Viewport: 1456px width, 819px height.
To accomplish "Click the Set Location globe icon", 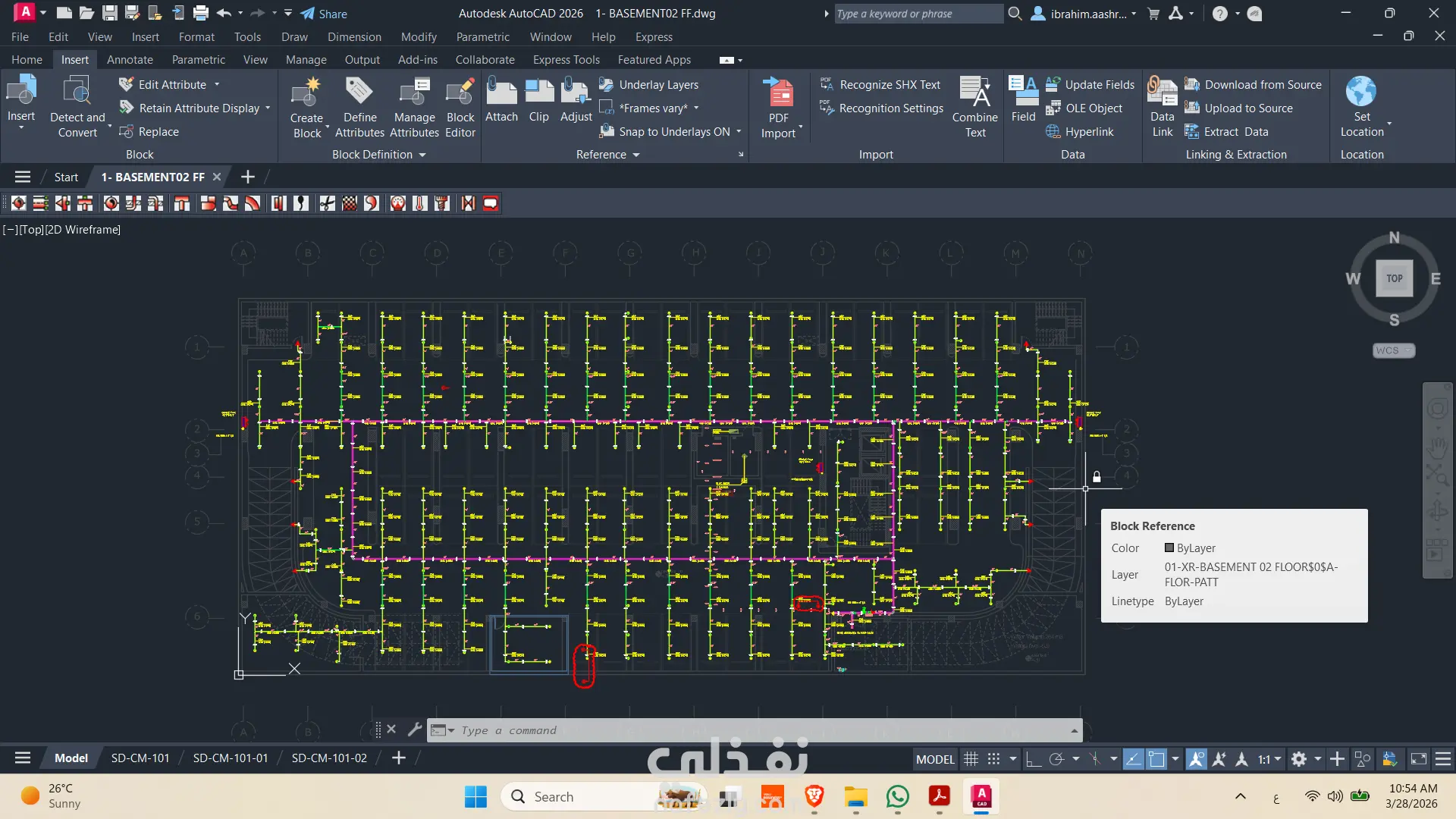I will [1361, 93].
